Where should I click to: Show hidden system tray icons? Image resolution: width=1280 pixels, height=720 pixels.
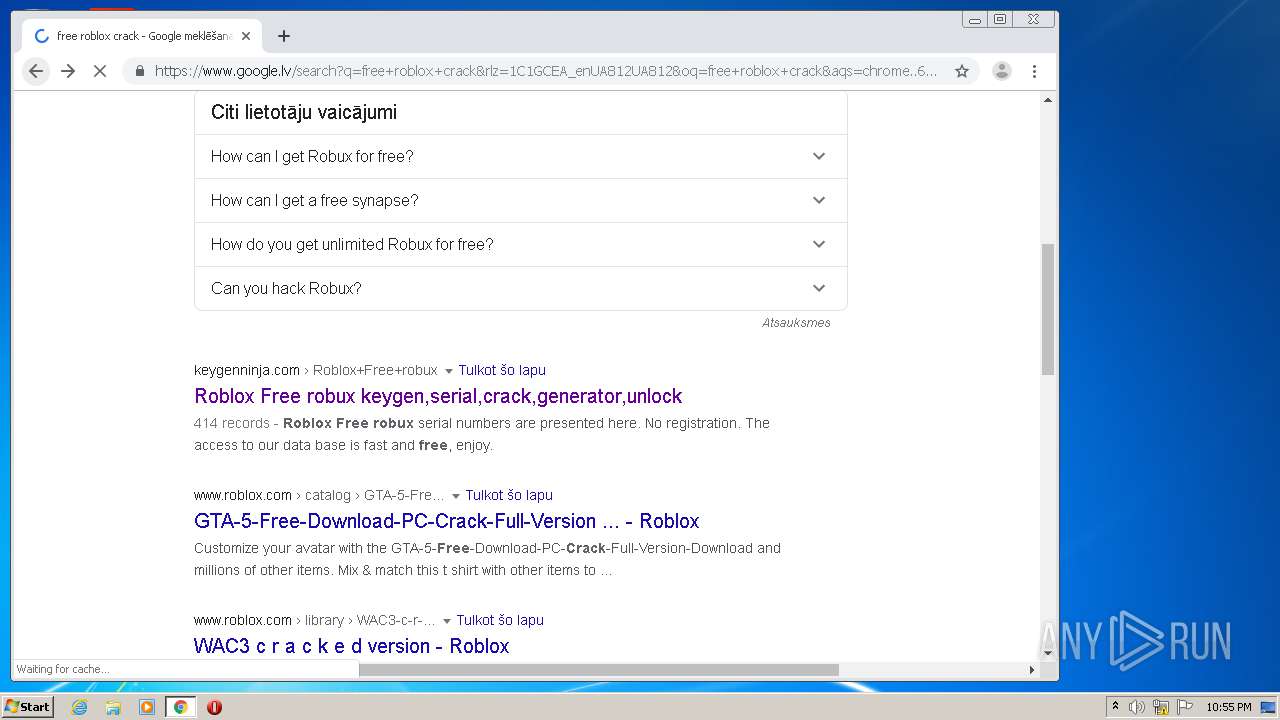1115,707
